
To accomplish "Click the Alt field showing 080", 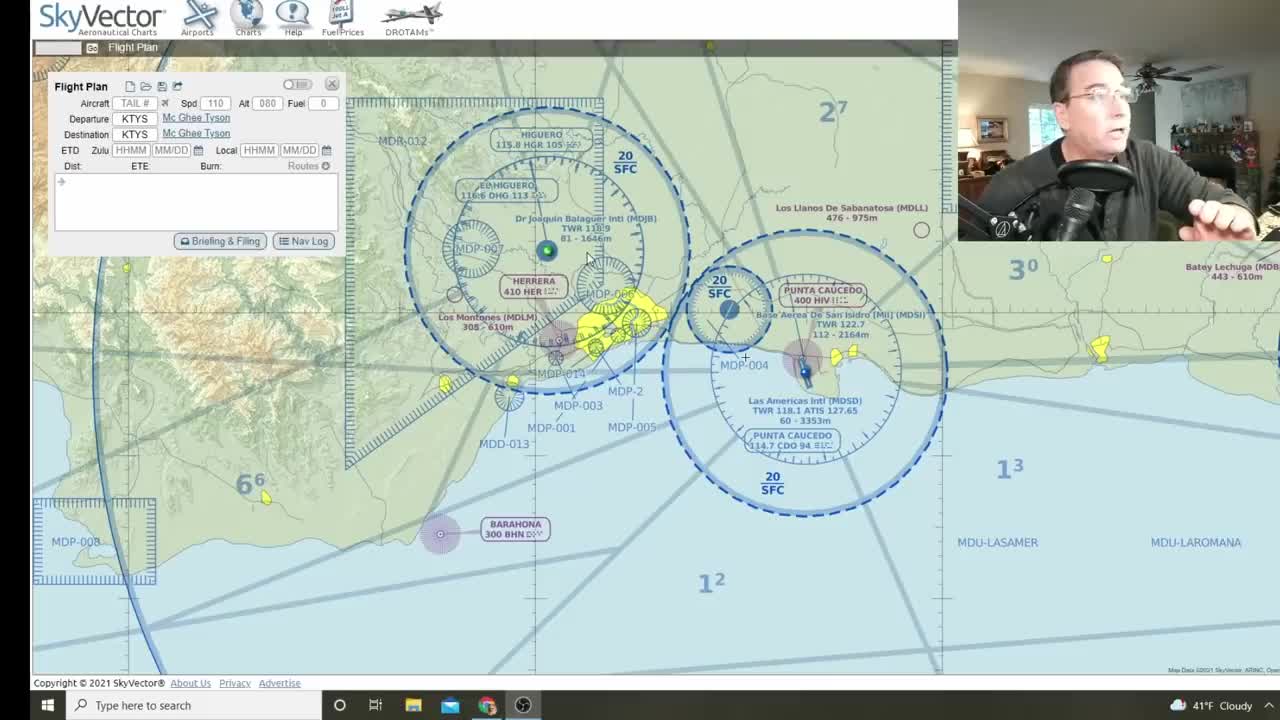I will [267, 103].
